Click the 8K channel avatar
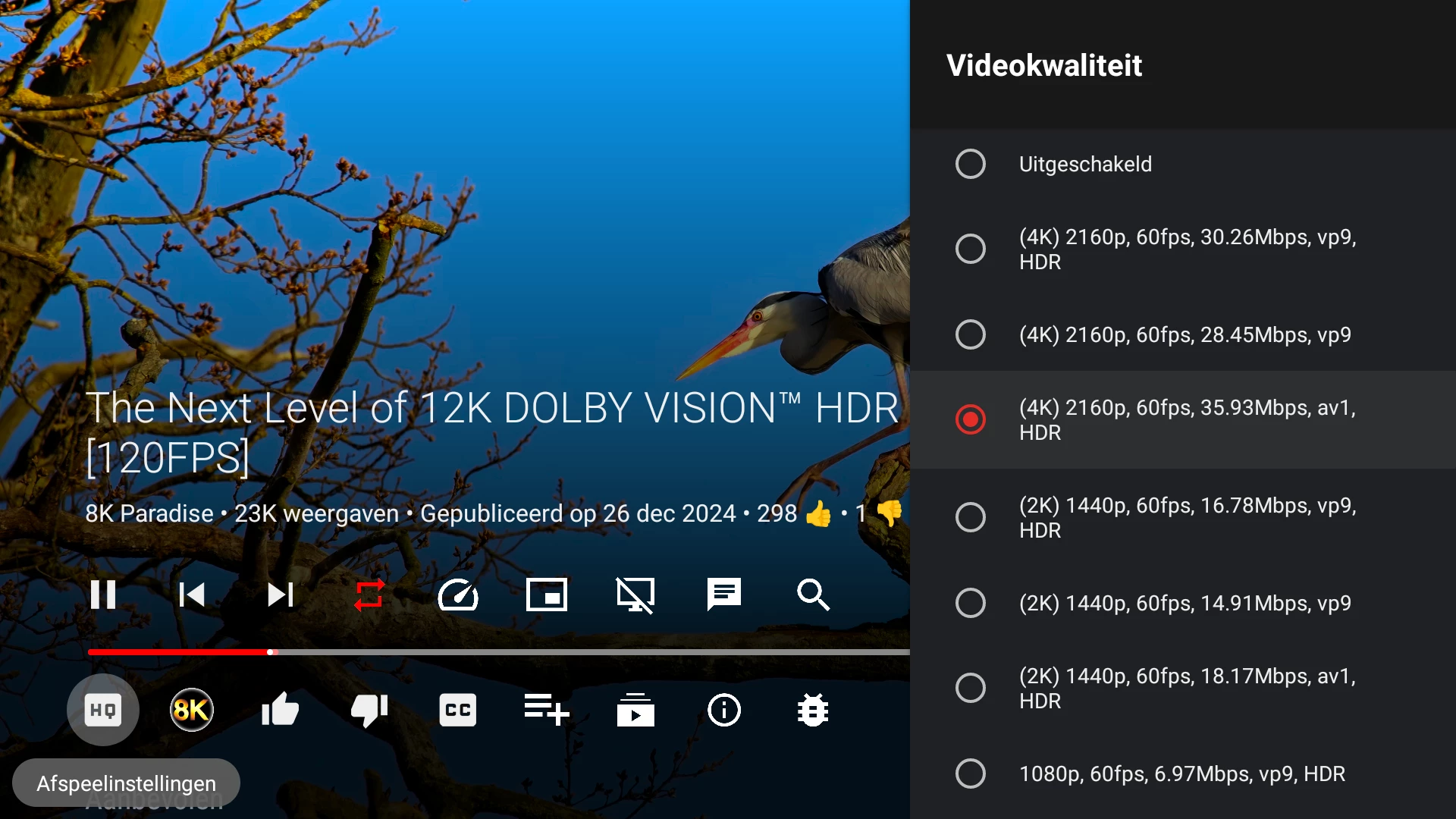The width and height of the screenshot is (1456, 819). [192, 711]
